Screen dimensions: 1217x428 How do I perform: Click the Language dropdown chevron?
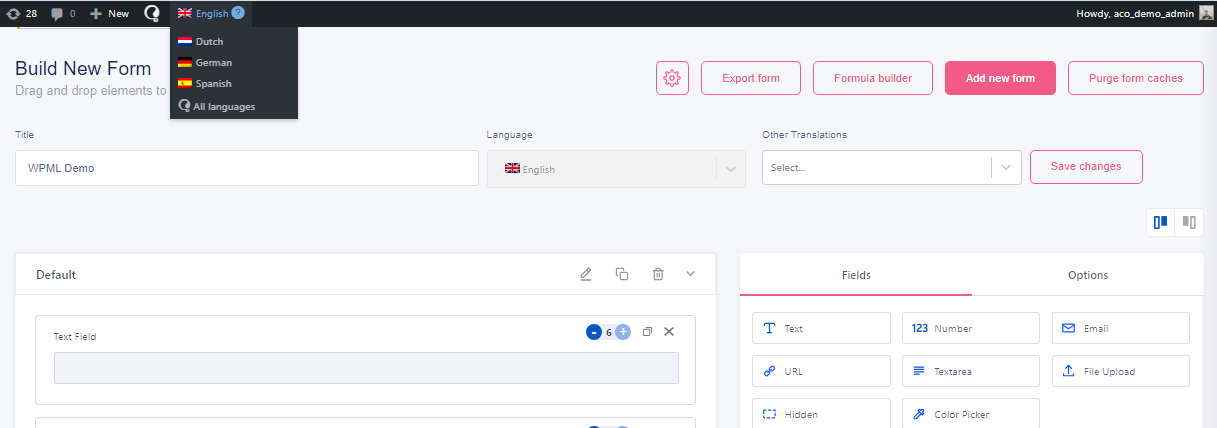(x=730, y=169)
